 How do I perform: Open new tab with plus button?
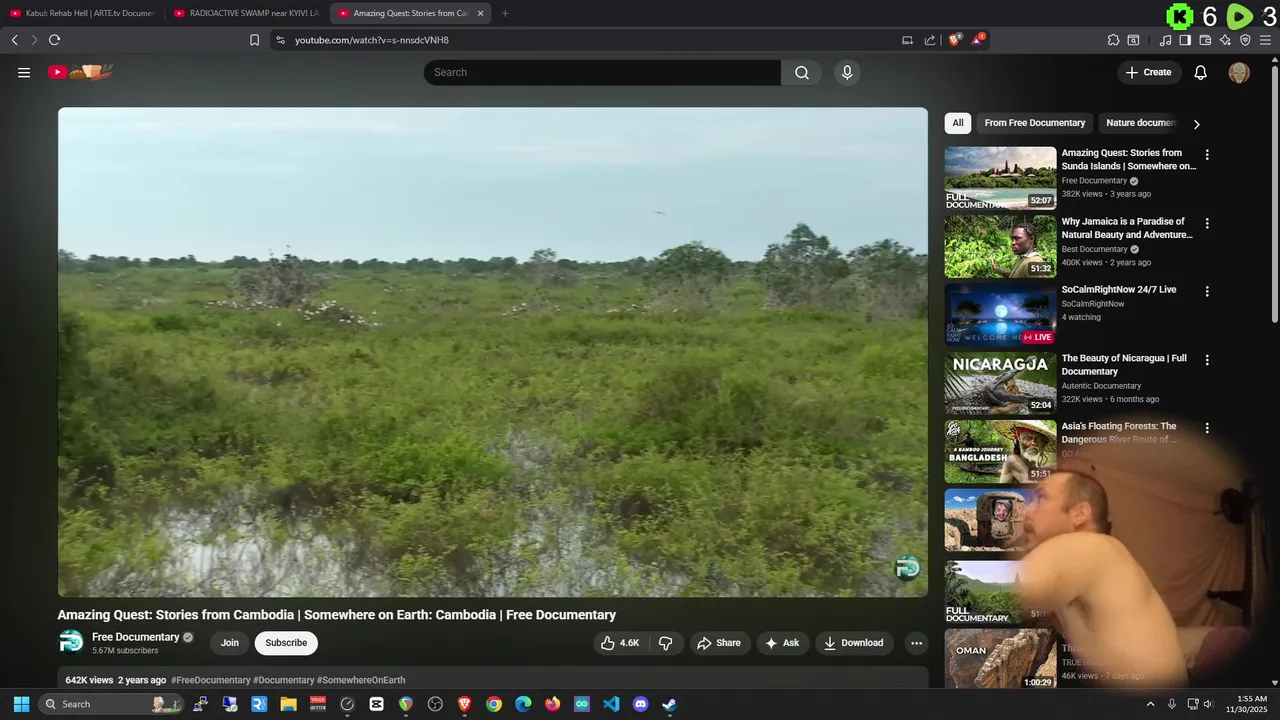tap(505, 13)
